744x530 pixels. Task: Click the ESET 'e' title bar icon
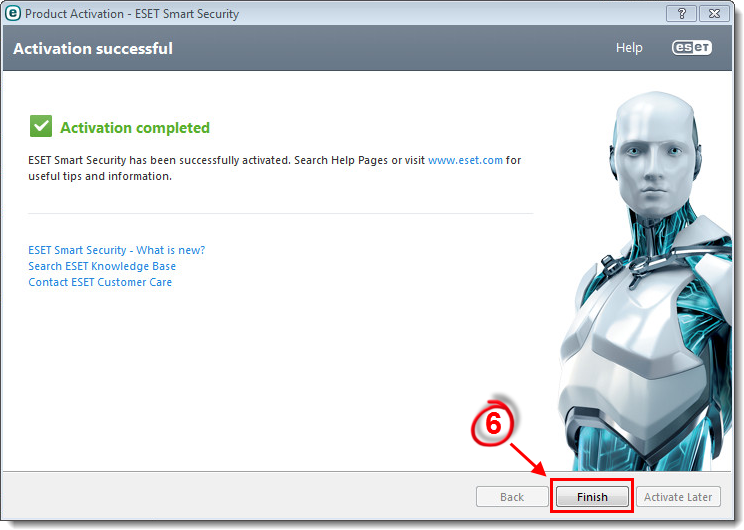[13, 13]
